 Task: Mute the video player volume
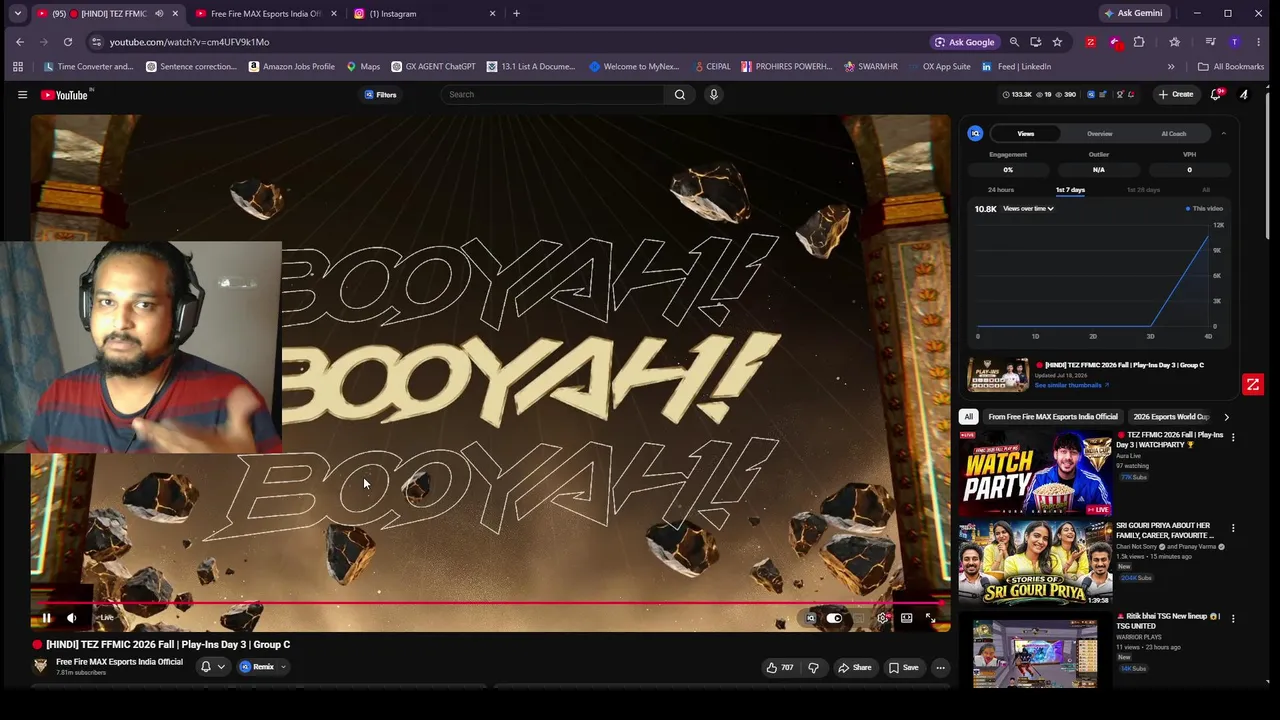coord(72,618)
